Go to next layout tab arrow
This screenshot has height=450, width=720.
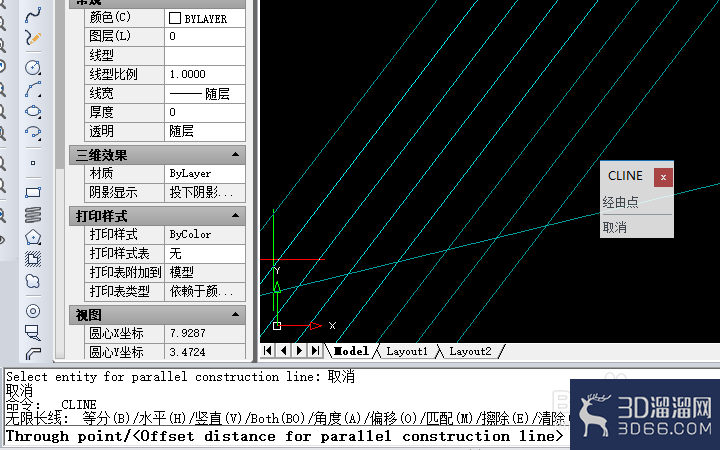click(299, 351)
